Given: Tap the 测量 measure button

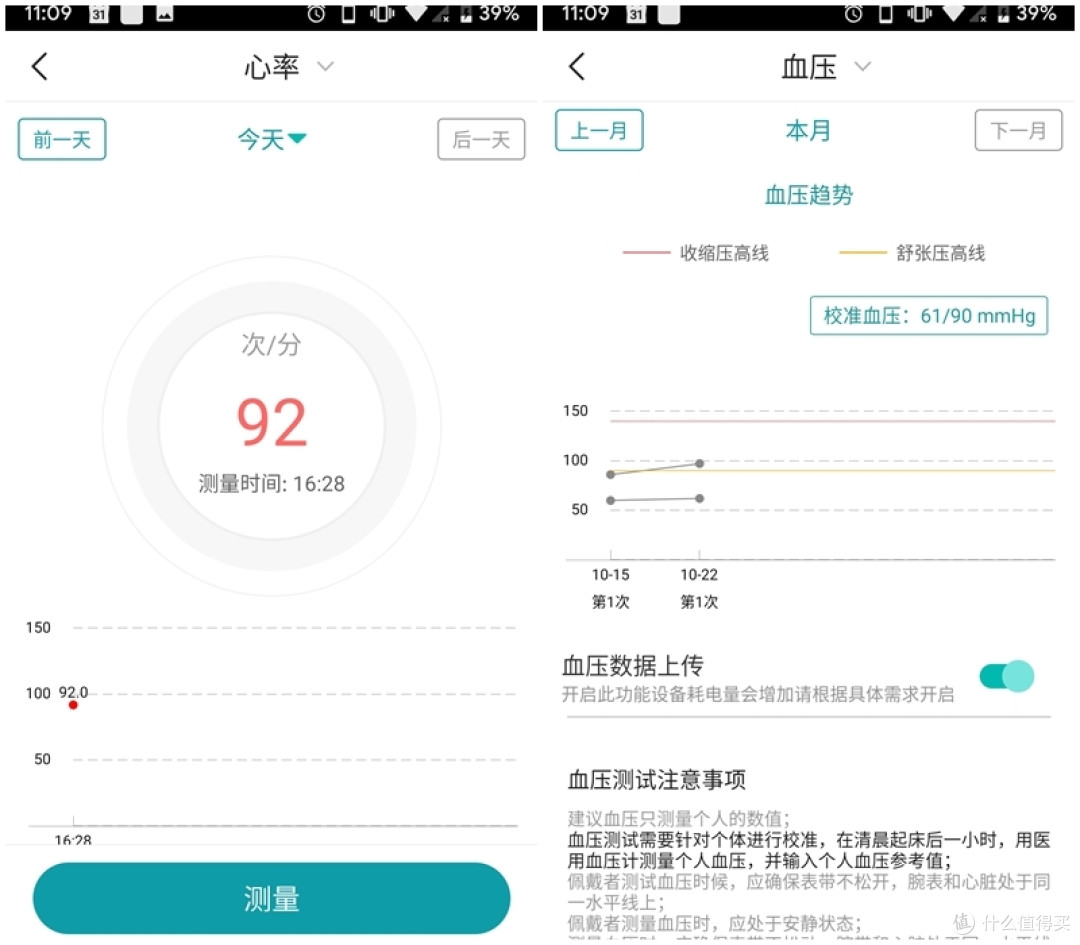Looking at the screenshot, I should (271, 898).
